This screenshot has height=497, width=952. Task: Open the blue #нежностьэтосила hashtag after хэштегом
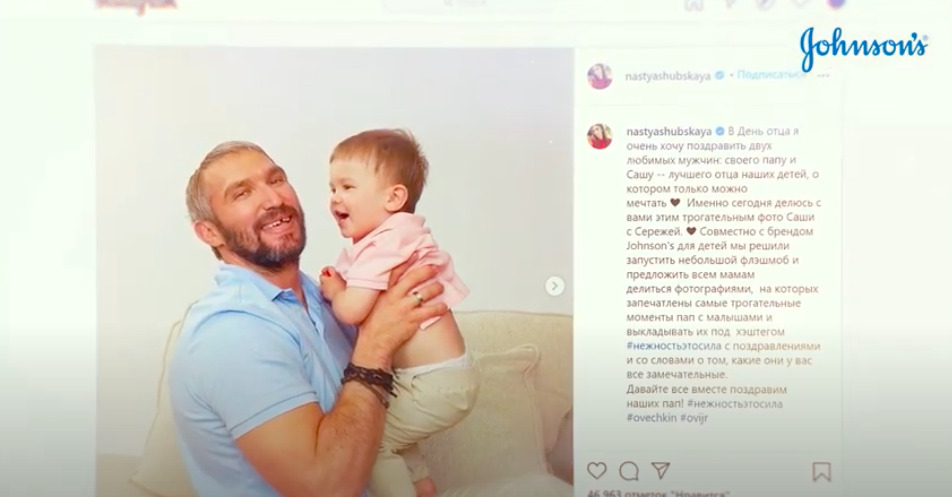point(674,346)
